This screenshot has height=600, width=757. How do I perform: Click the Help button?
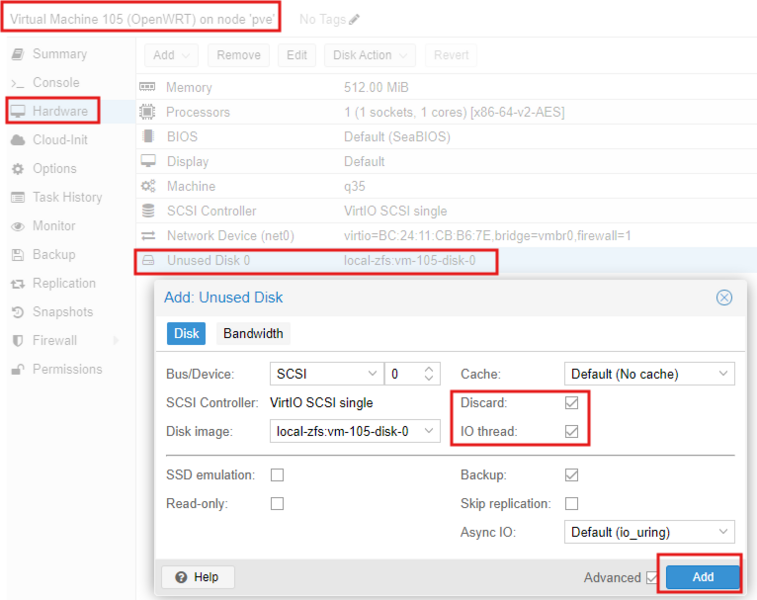coord(198,577)
